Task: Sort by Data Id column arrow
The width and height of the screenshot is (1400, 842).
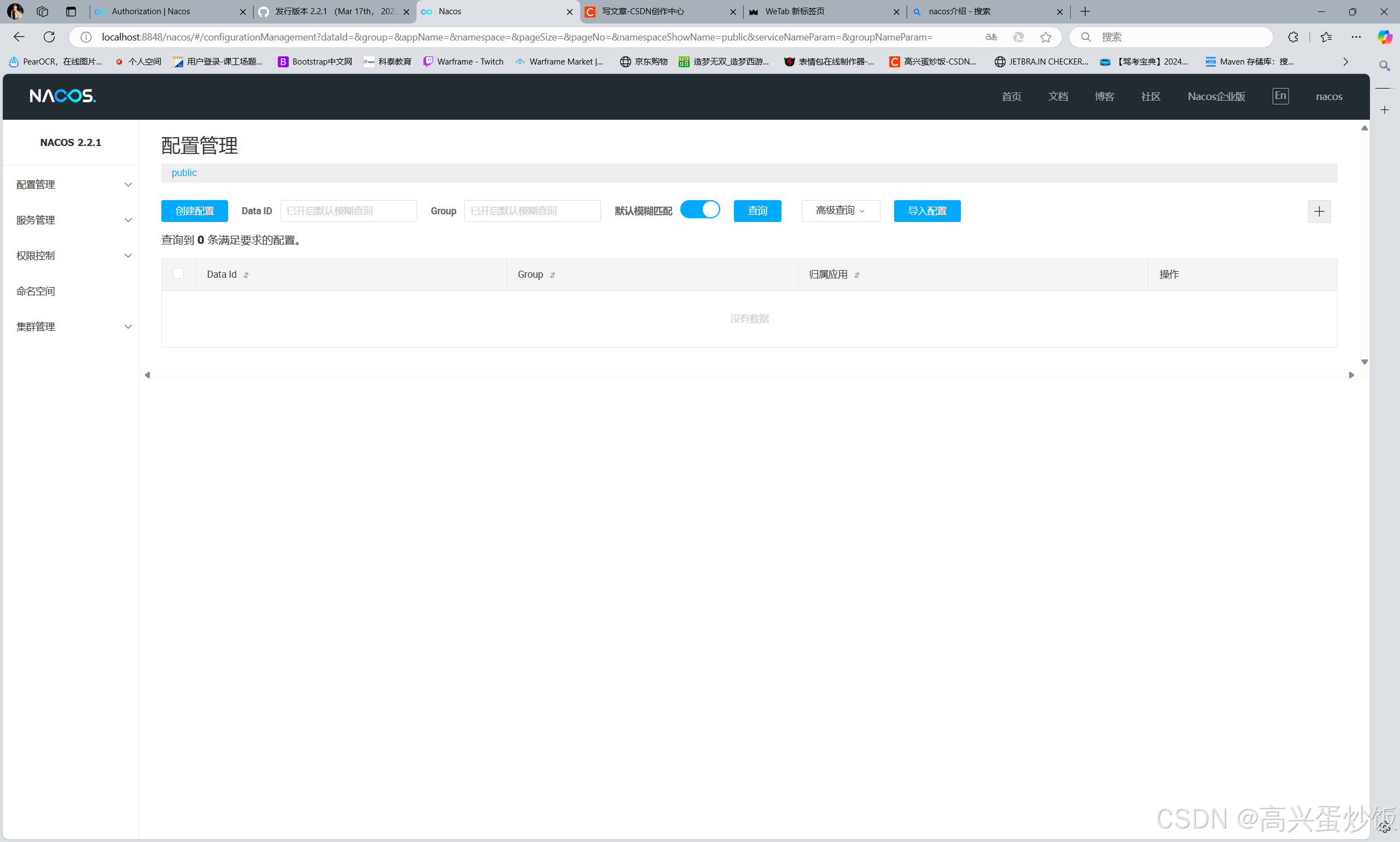Action: coord(246,275)
